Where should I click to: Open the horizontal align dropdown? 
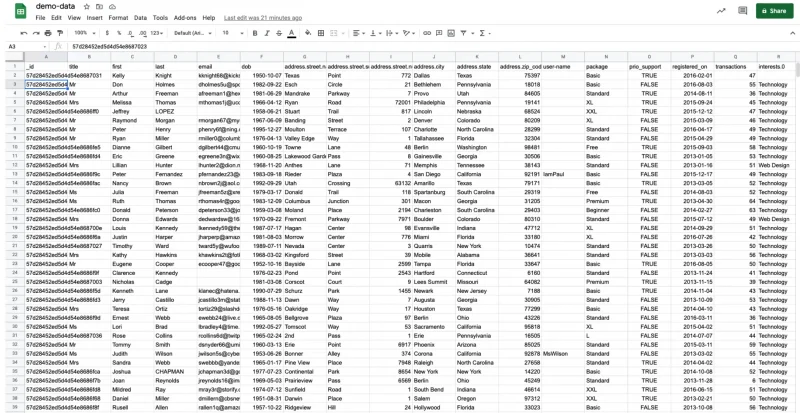[359, 33]
